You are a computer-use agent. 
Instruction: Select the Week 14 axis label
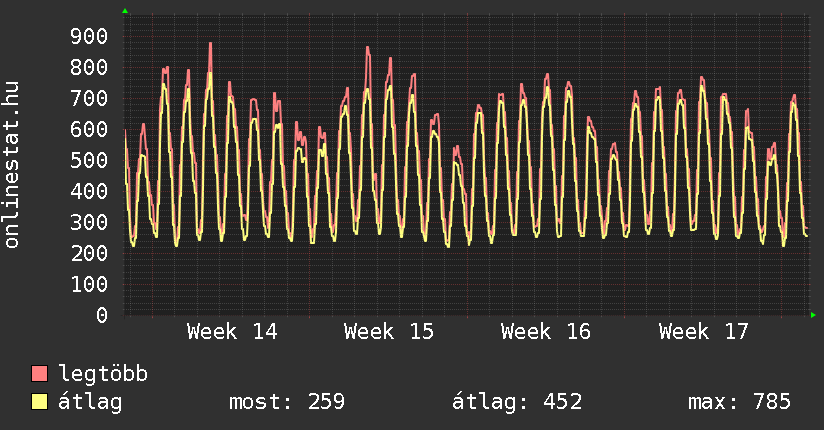(x=232, y=332)
